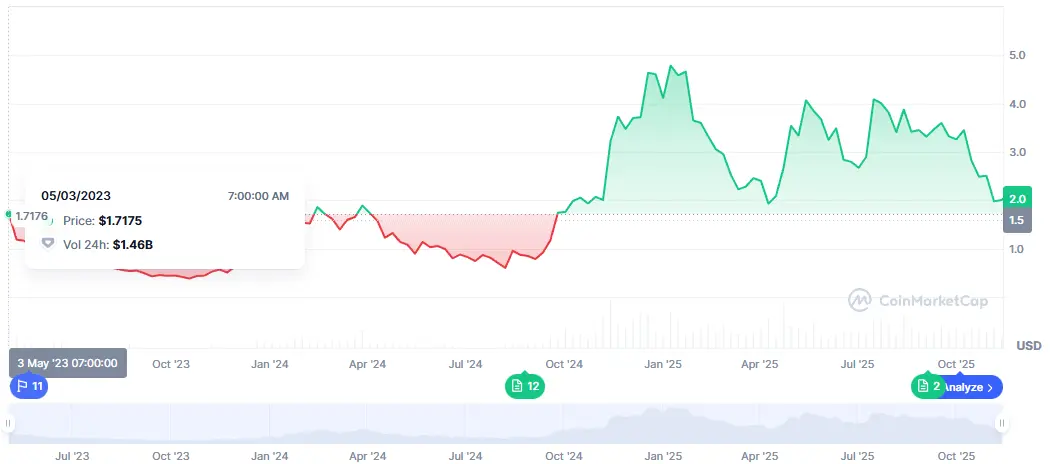Click the green current price label 2.0
Viewport: 1051px width, 464px height.
1017,200
